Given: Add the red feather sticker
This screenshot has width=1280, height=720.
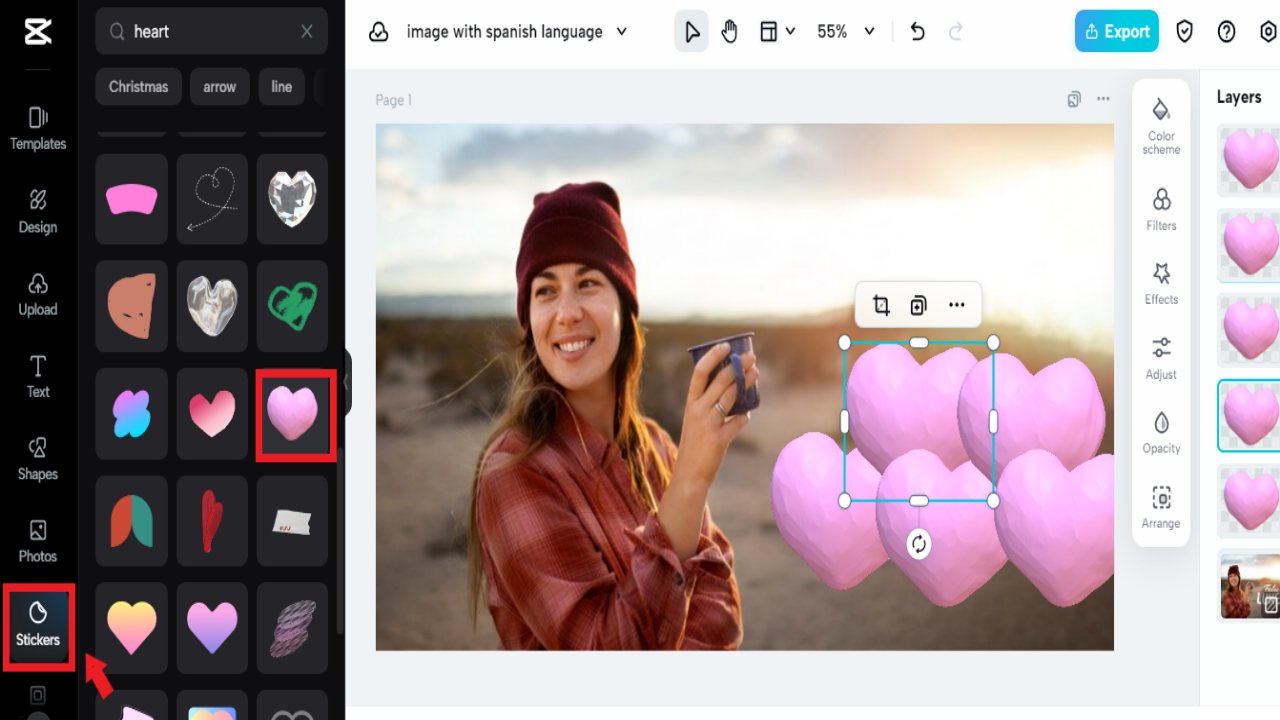Looking at the screenshot, I should tap(212, 521).
